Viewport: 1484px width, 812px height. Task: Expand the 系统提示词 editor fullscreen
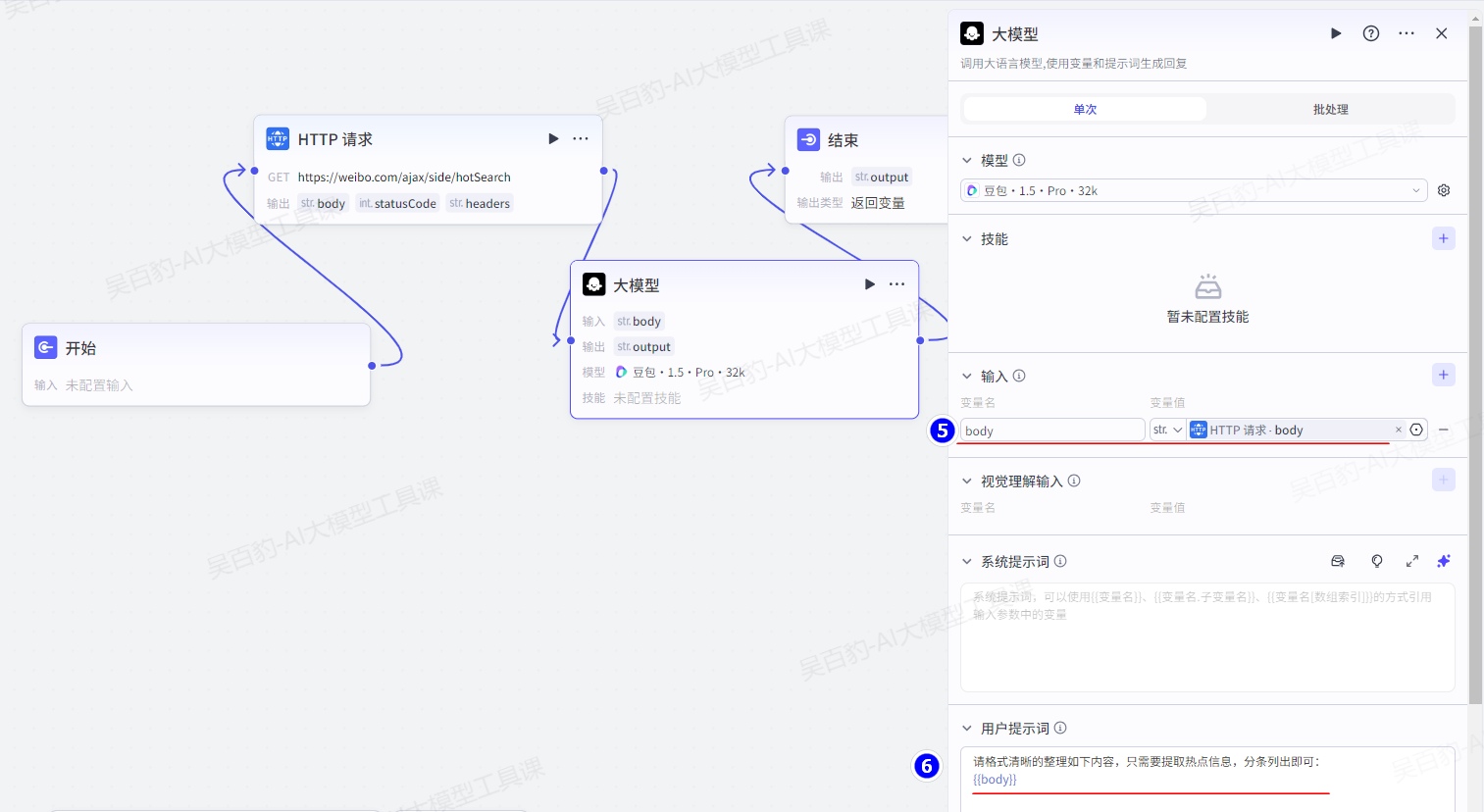1412,561
